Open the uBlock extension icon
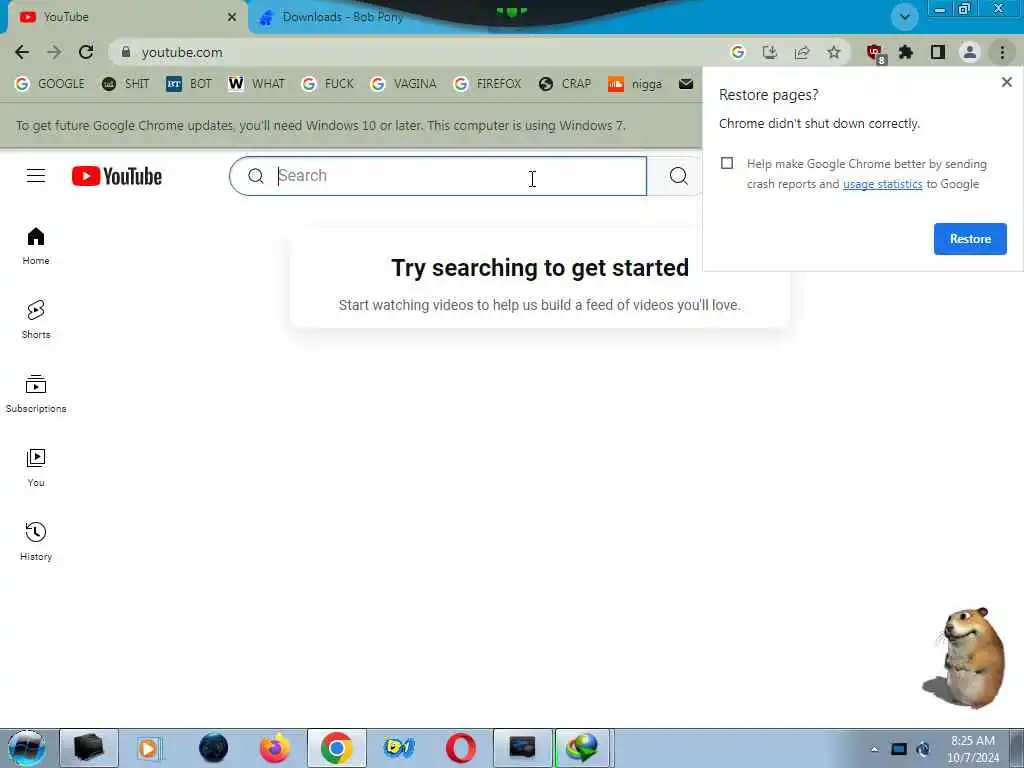Screen dimensions: 1024x768 click(875, 53)
